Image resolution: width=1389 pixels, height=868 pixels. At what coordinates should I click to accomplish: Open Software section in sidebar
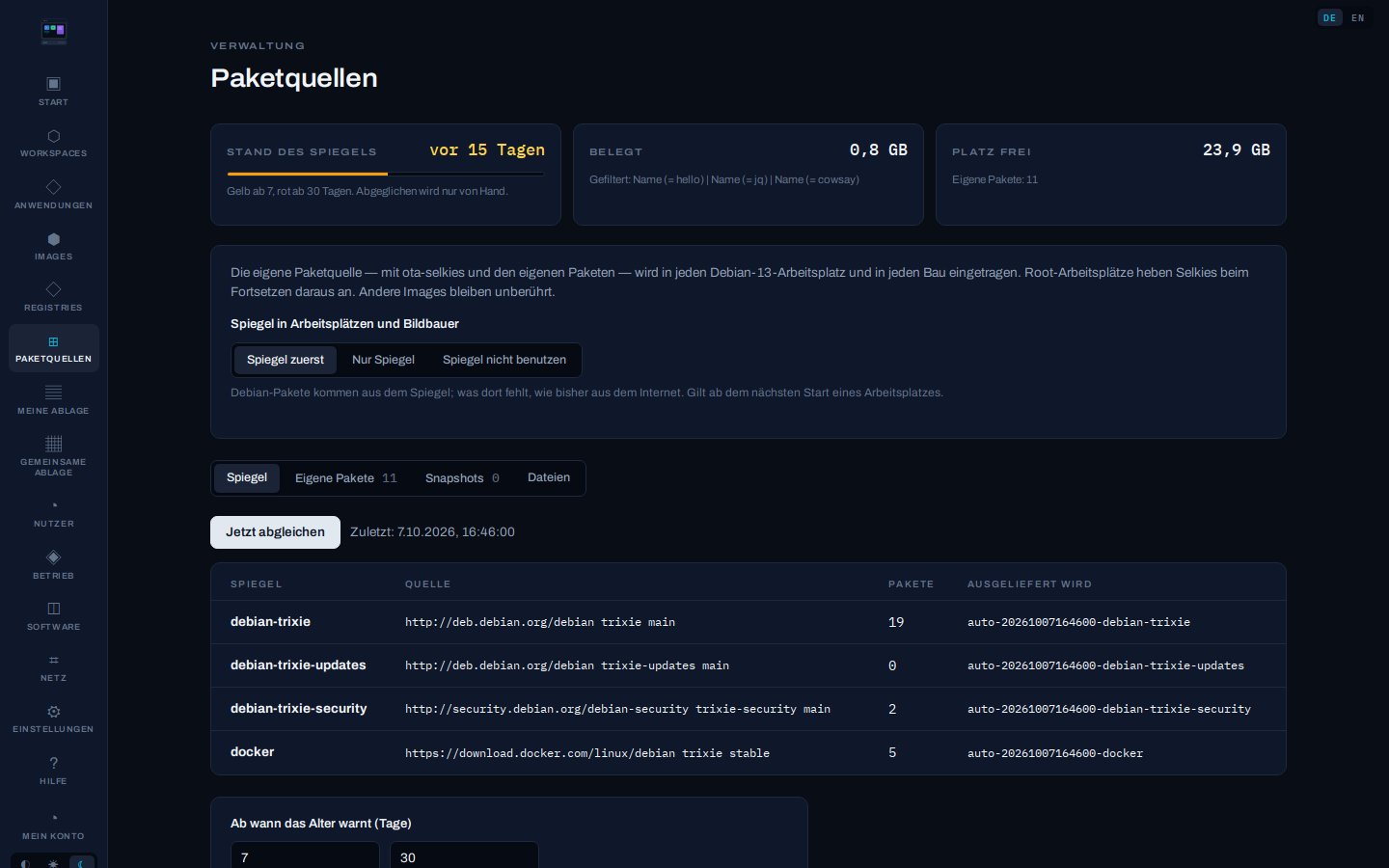(x=54, y=616)
